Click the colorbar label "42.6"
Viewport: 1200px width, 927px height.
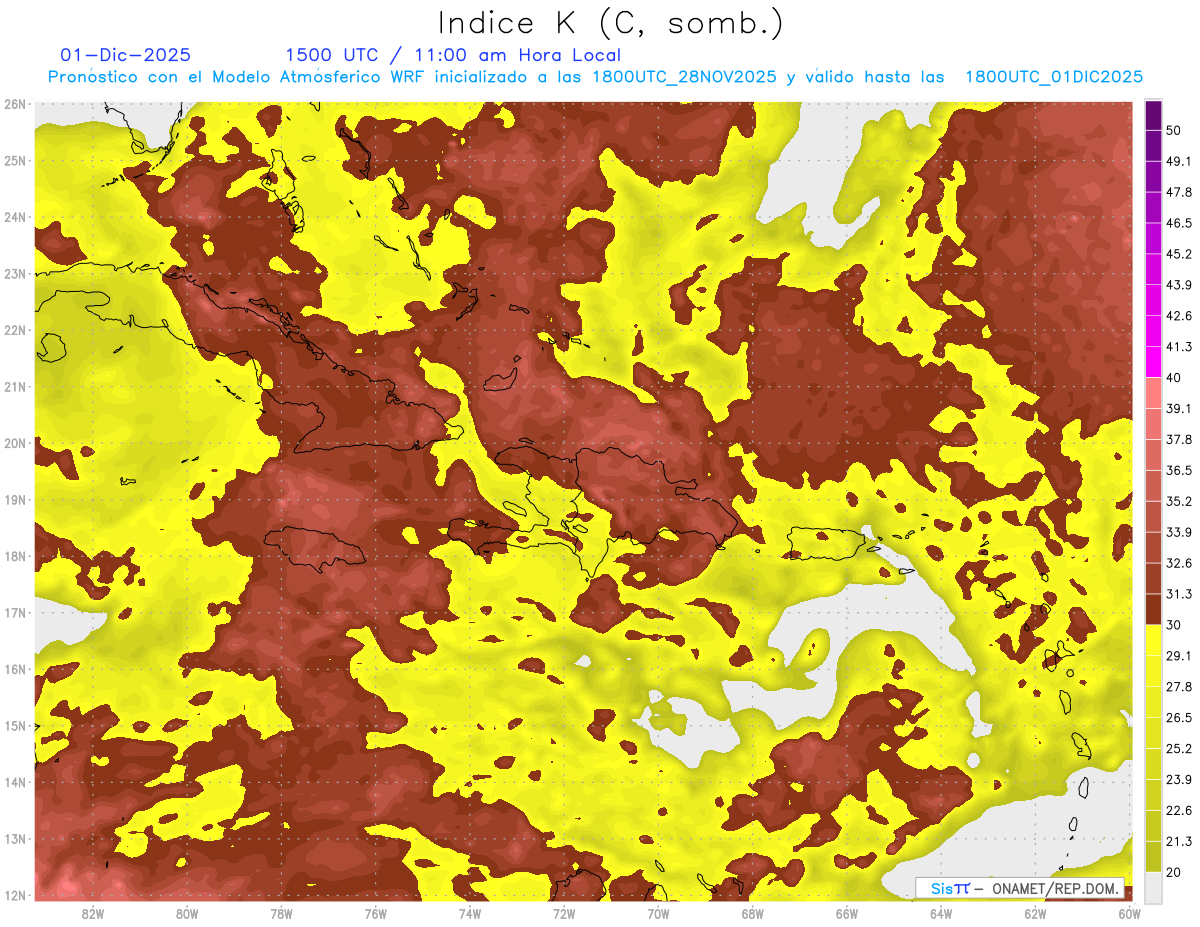click(1179, 315)
